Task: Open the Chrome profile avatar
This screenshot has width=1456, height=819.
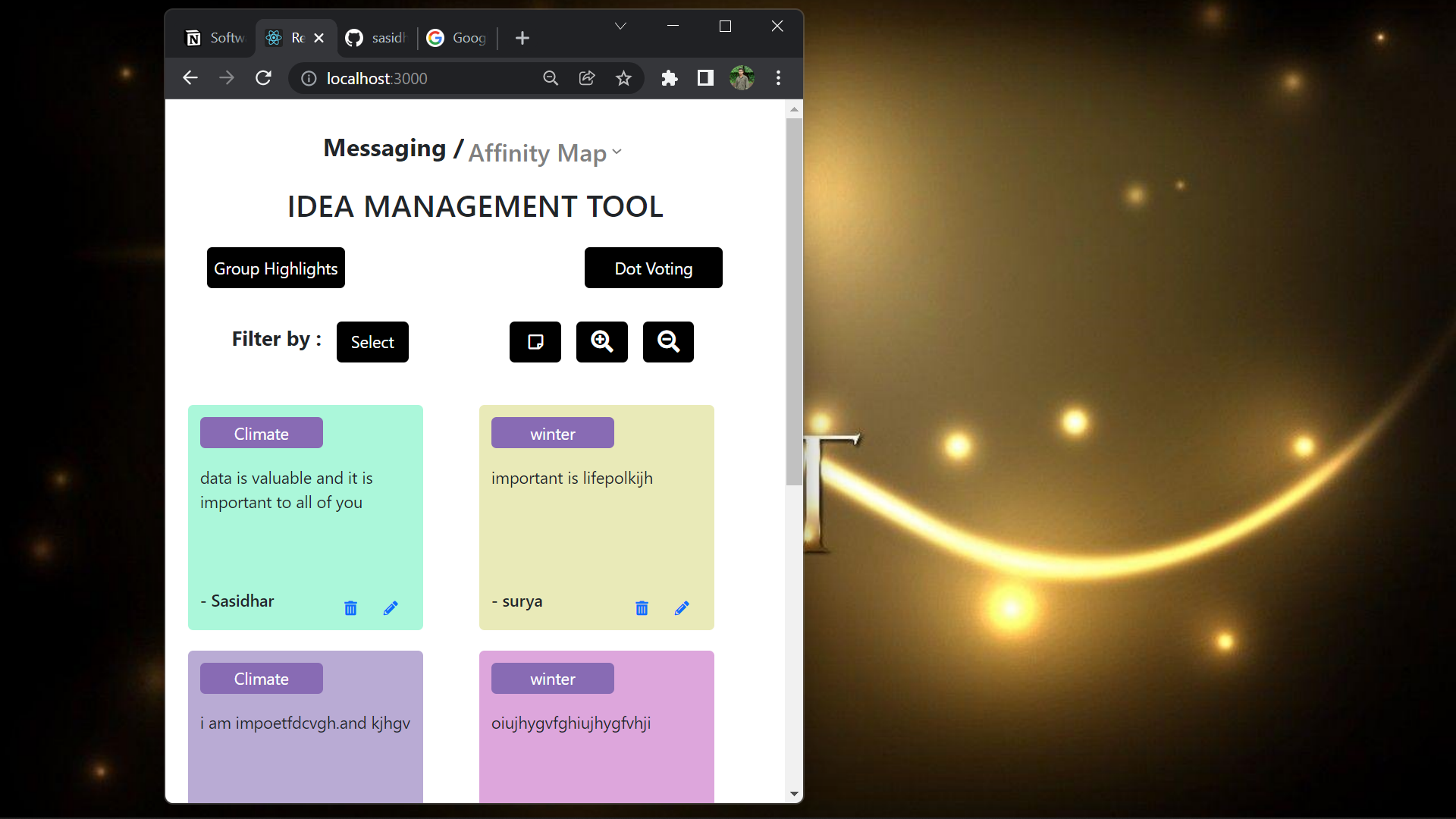Action: pyautogui.click(x=742, y=78)
